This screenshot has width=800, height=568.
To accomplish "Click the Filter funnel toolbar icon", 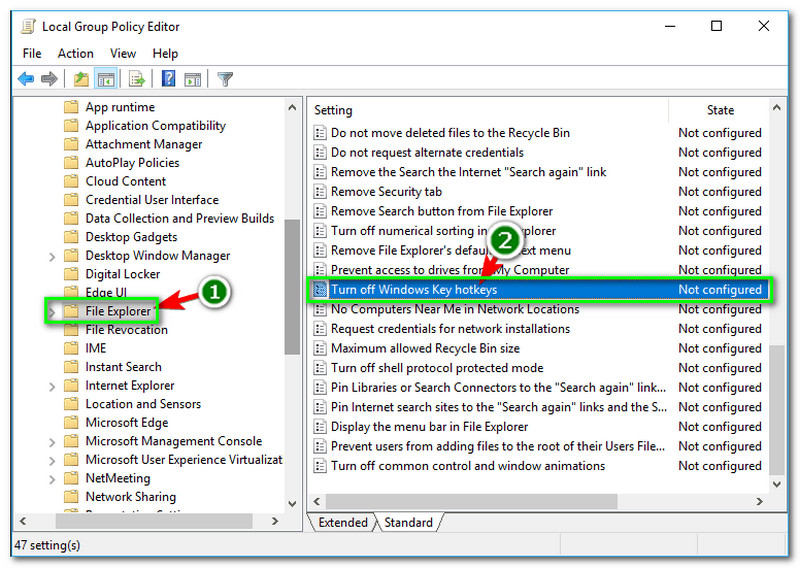I will tap(225, 79).
